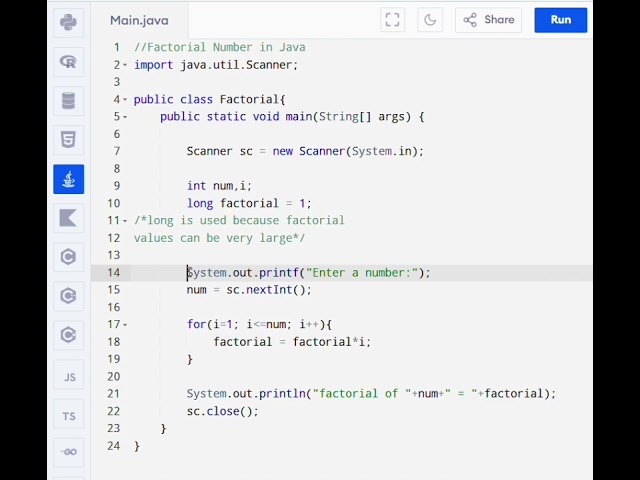Collapse the for loop fold on line 17

(x=125, y=325)
